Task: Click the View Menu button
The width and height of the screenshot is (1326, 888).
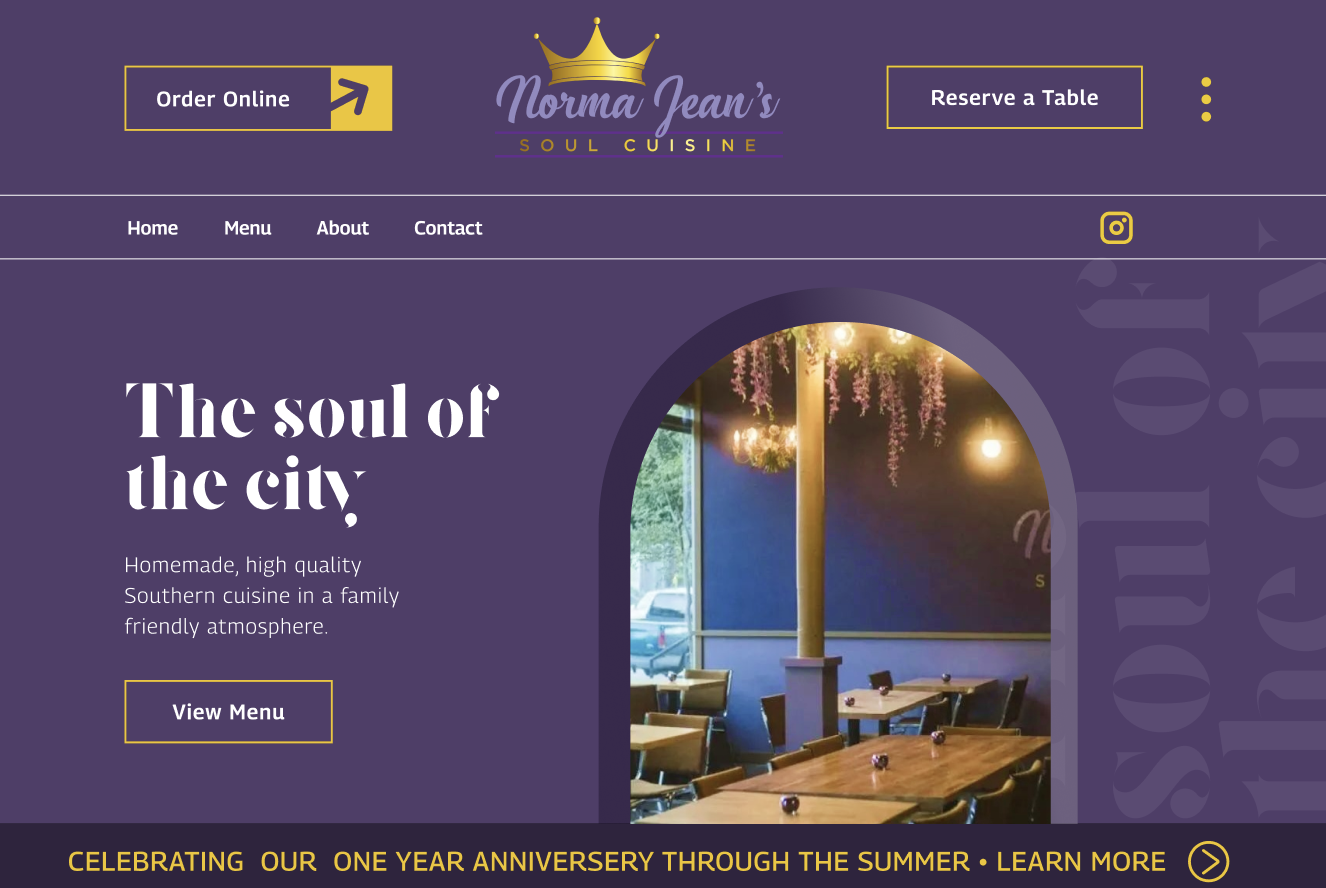Action: pos(228,712)
